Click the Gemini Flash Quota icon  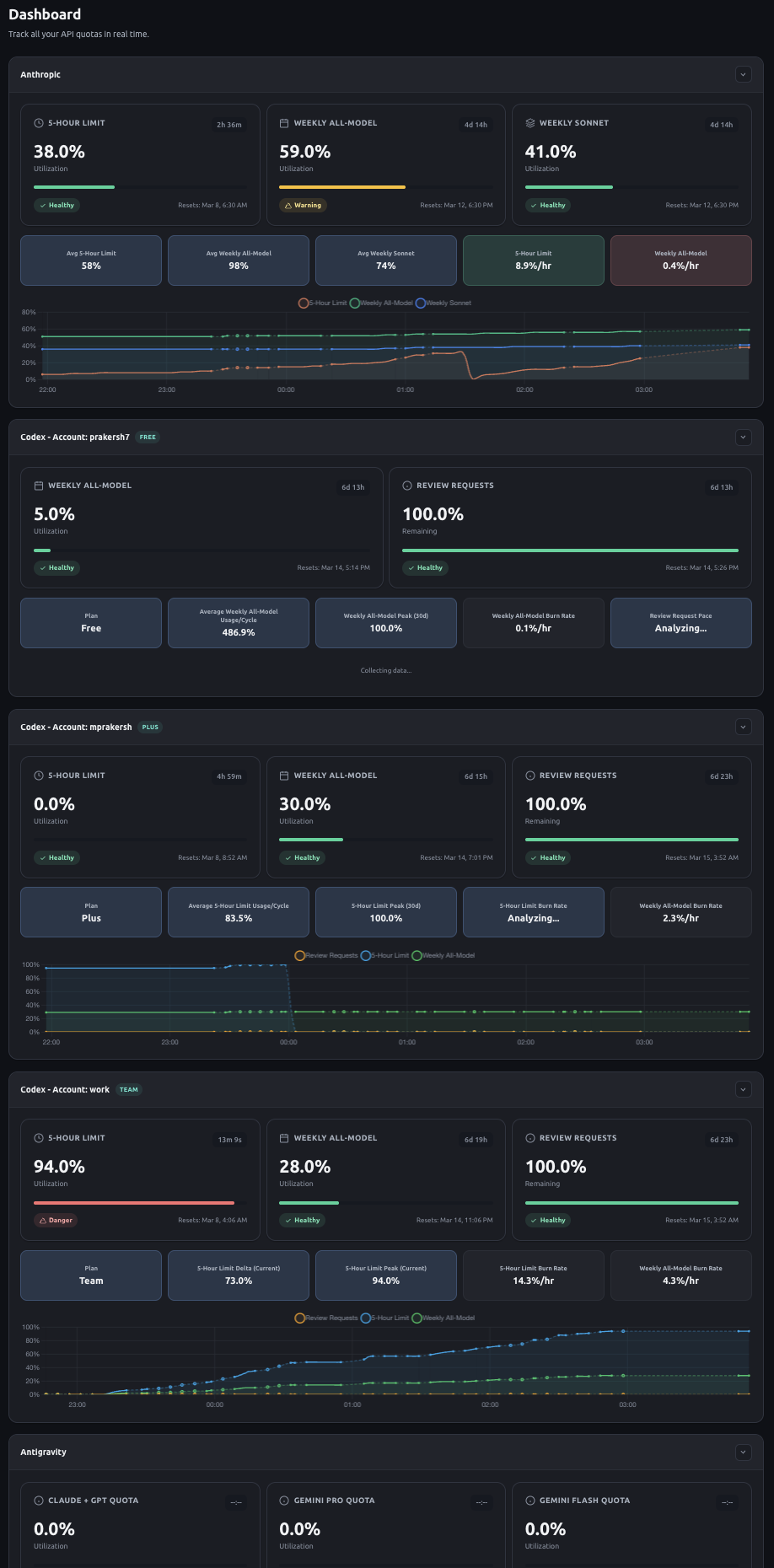click(x=530, y=1501)
